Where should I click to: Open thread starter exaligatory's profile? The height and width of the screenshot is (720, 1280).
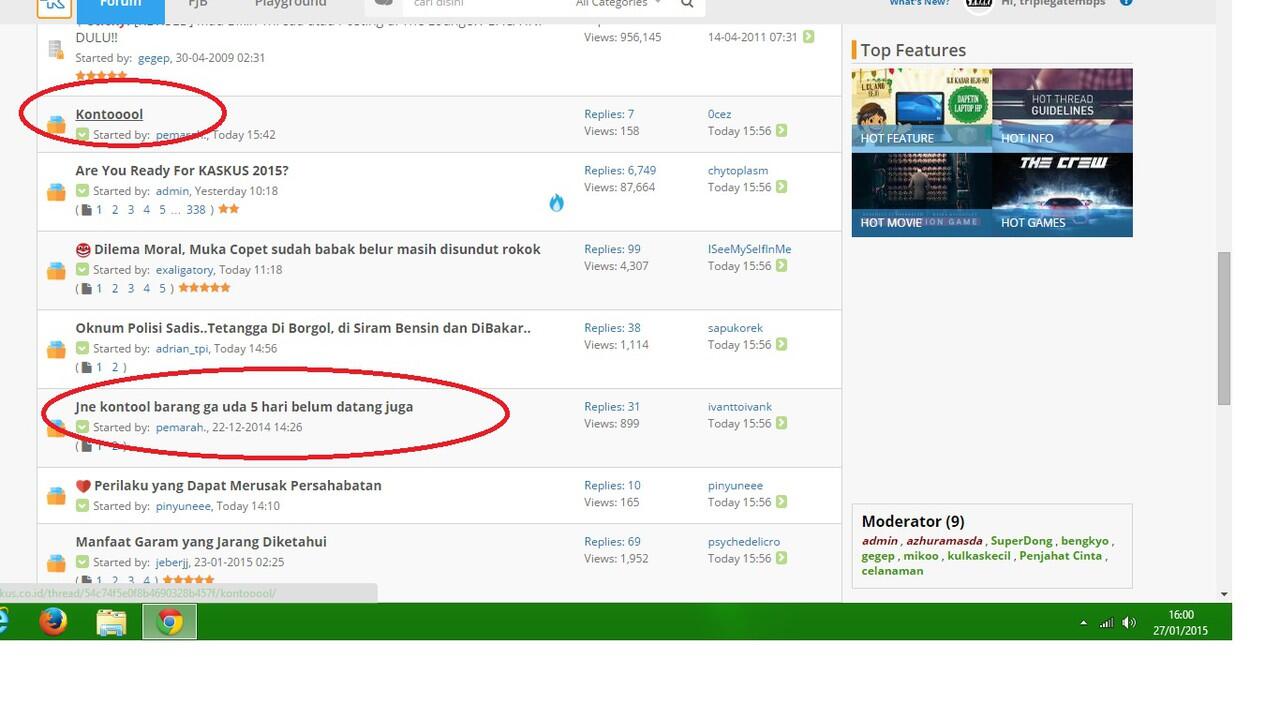(184, 270)
